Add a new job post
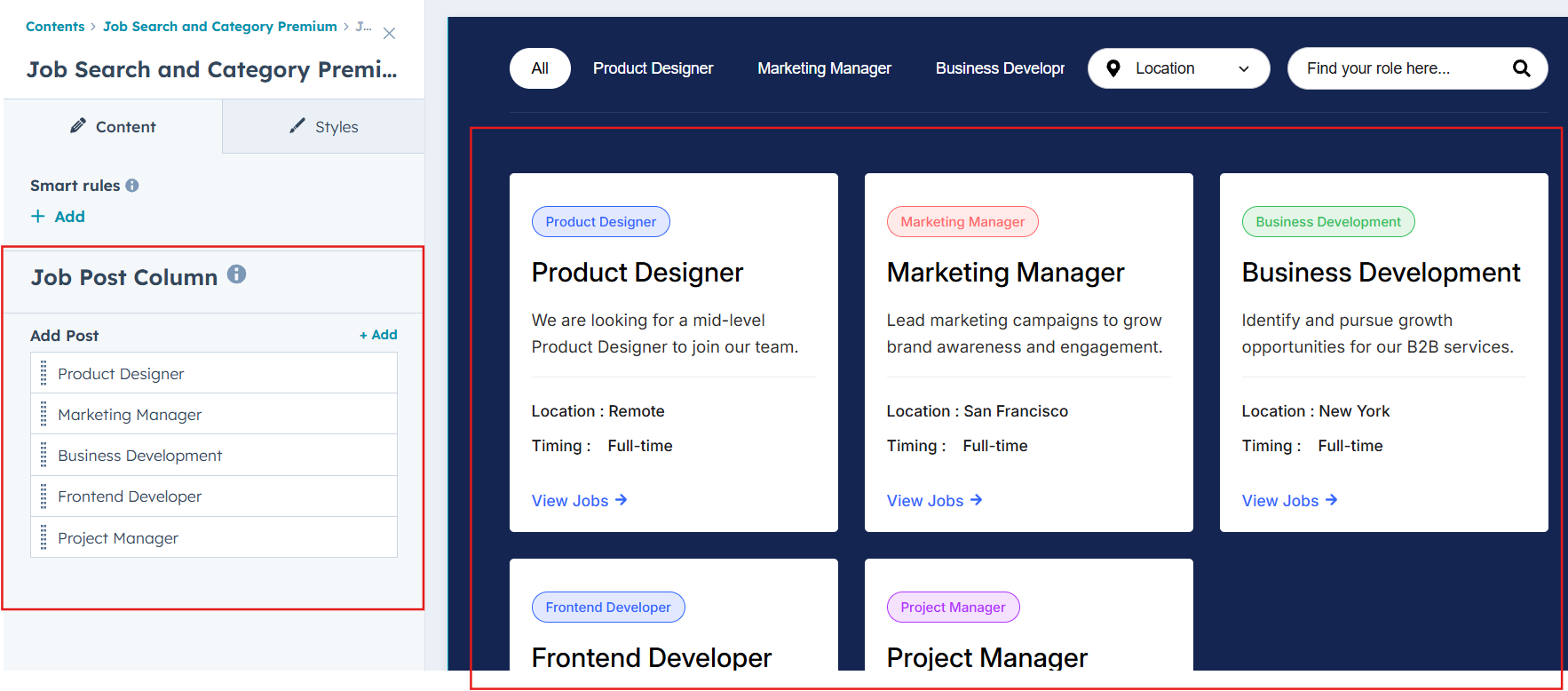Screen dimensions: 1568x691 tap(378, 335)
